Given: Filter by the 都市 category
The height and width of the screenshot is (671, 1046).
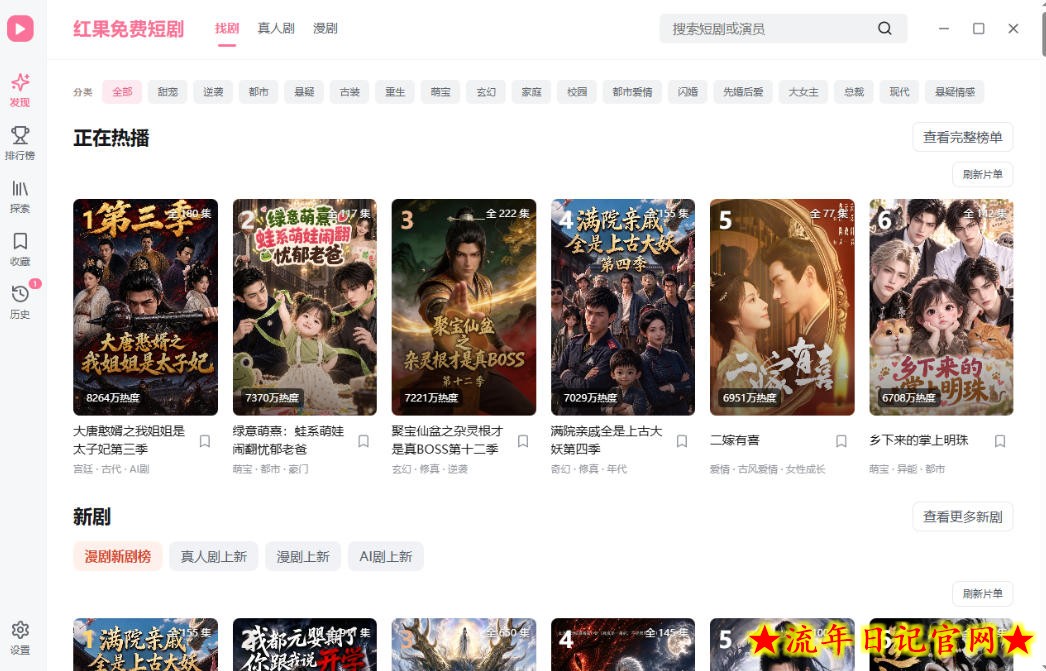Looking at the screenshot, I should 258,92.
